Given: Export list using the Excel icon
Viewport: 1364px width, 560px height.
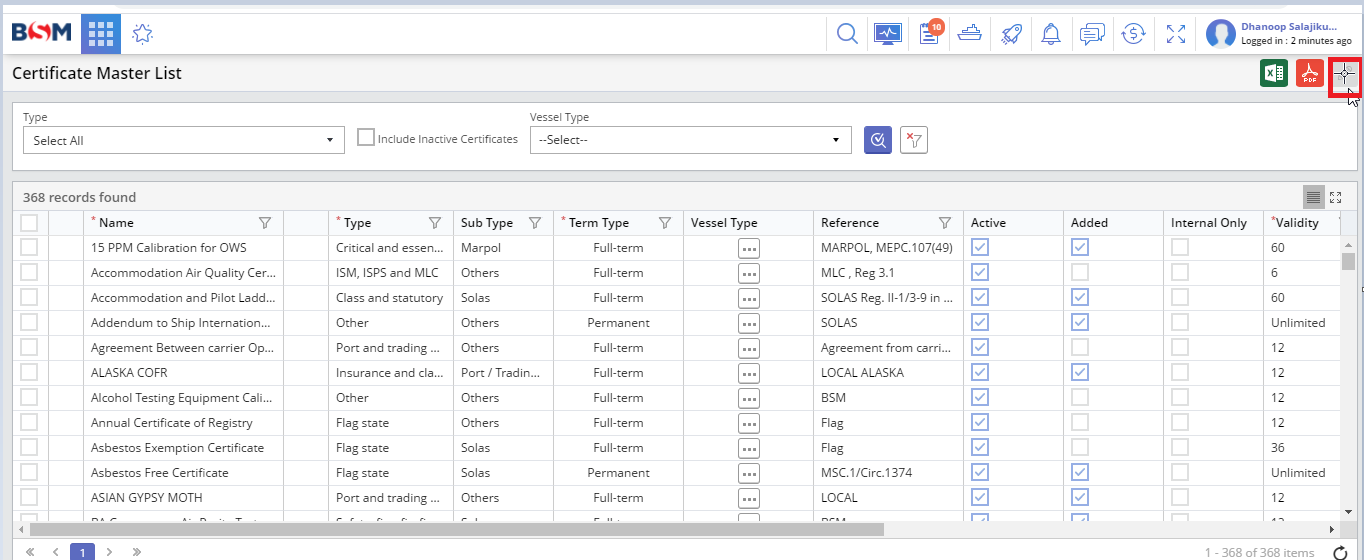Looking at the screenshot, I should click(x=1273, y=74).
